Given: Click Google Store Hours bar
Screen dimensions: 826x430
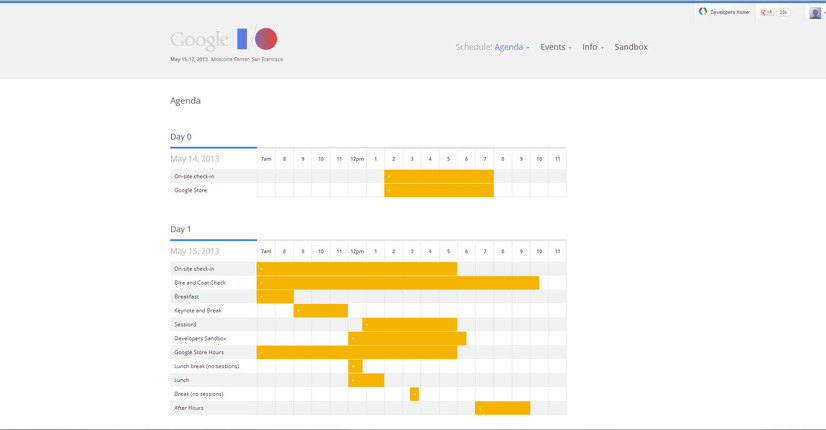Looking at the screenshot, I should pyautogui.click(x=357, y=352).
